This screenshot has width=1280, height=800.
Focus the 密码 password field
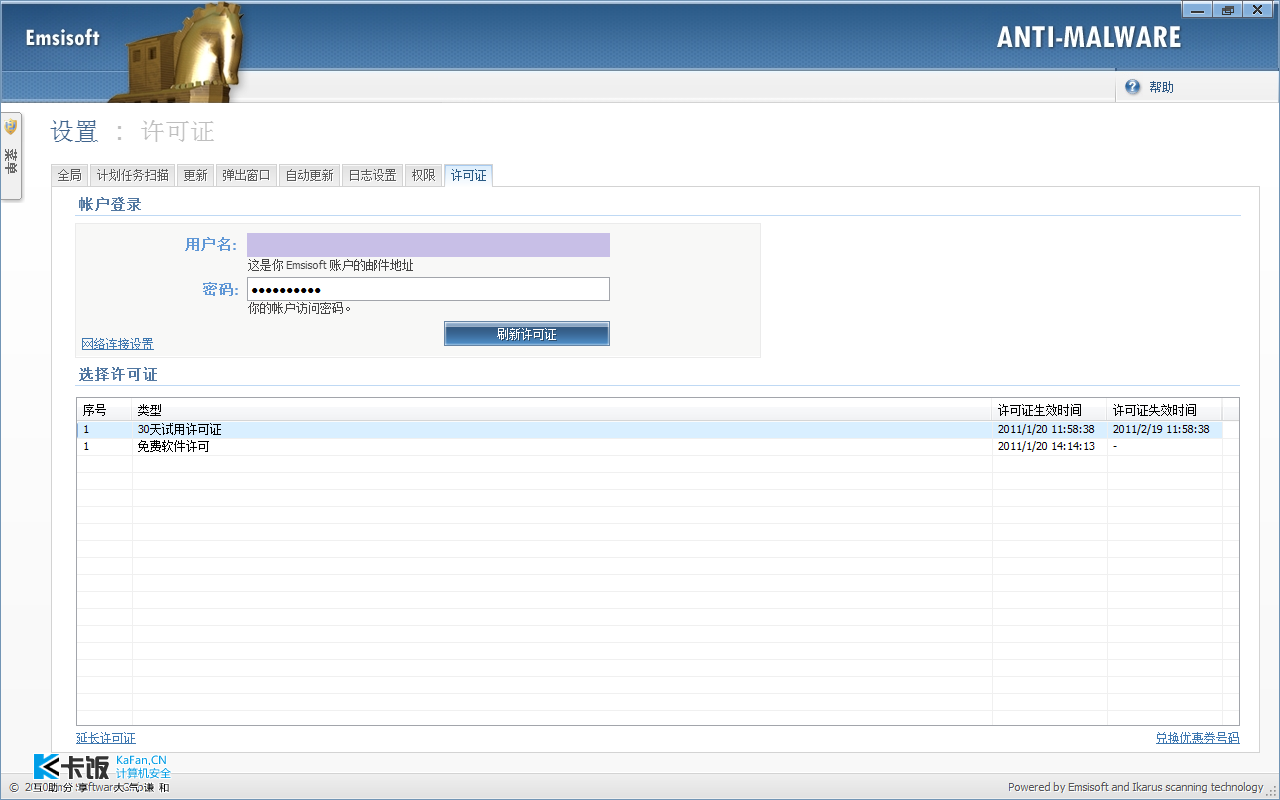coord(428,289)
